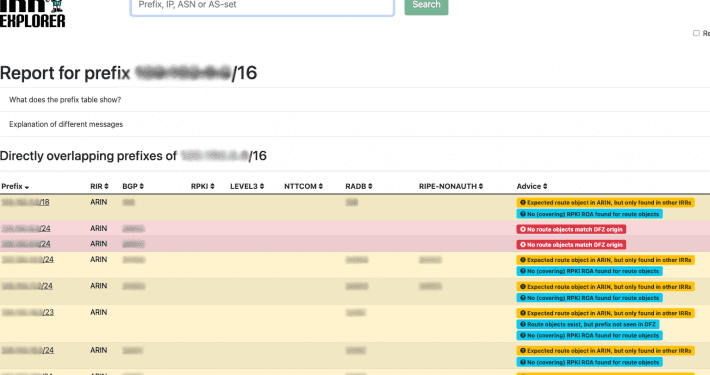Open the /23 prefix link
The height and width of the screenshot is (375, 710).
pyautogui.click(x=28, y=312)
